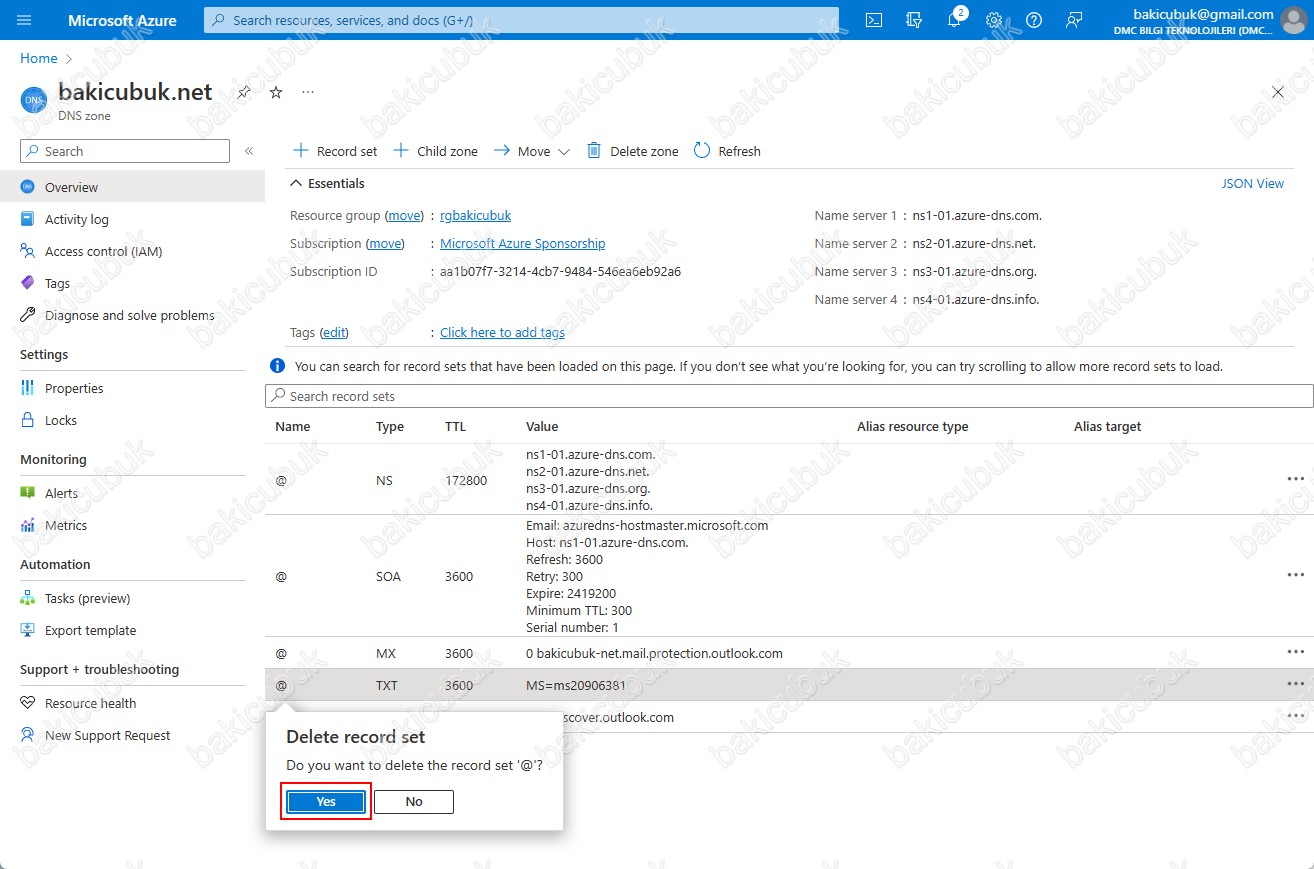The height and width of the screenshot is (869, 1314).
Task: Open Cloud Shell from top bar
Action: tap(874, 20)
